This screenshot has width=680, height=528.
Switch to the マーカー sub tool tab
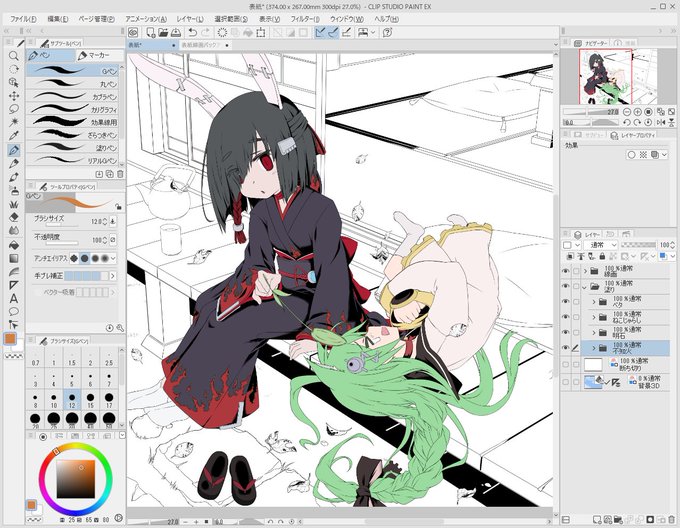[x=99, y=55]
